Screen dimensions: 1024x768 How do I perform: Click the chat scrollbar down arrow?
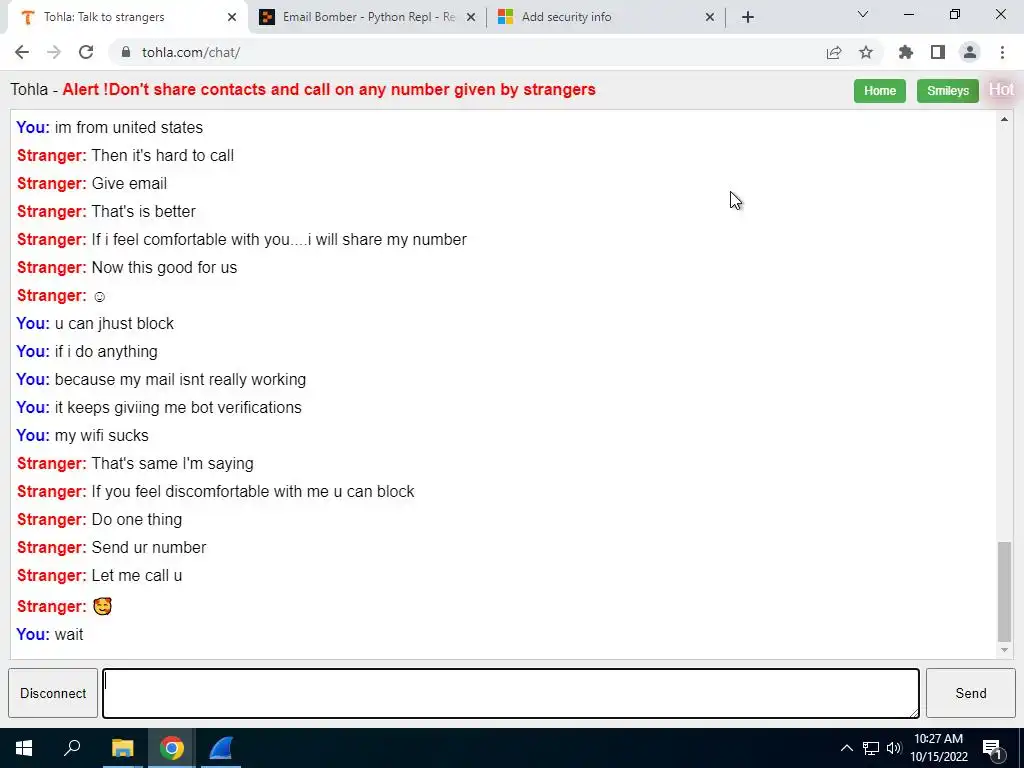pos(1004,650)
